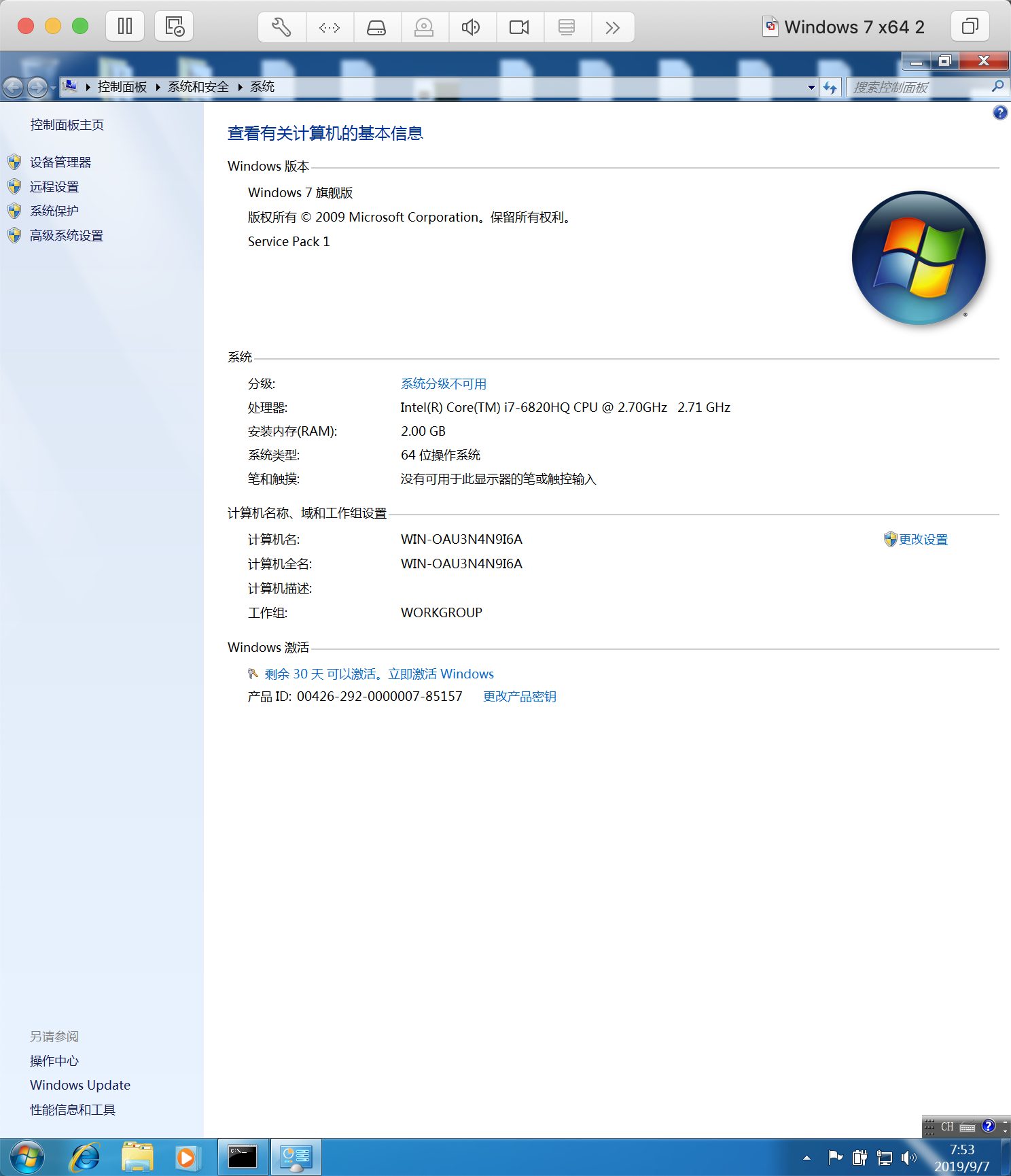Click the product ID 00426-292-0000007-85157 text

click(380, 697)
